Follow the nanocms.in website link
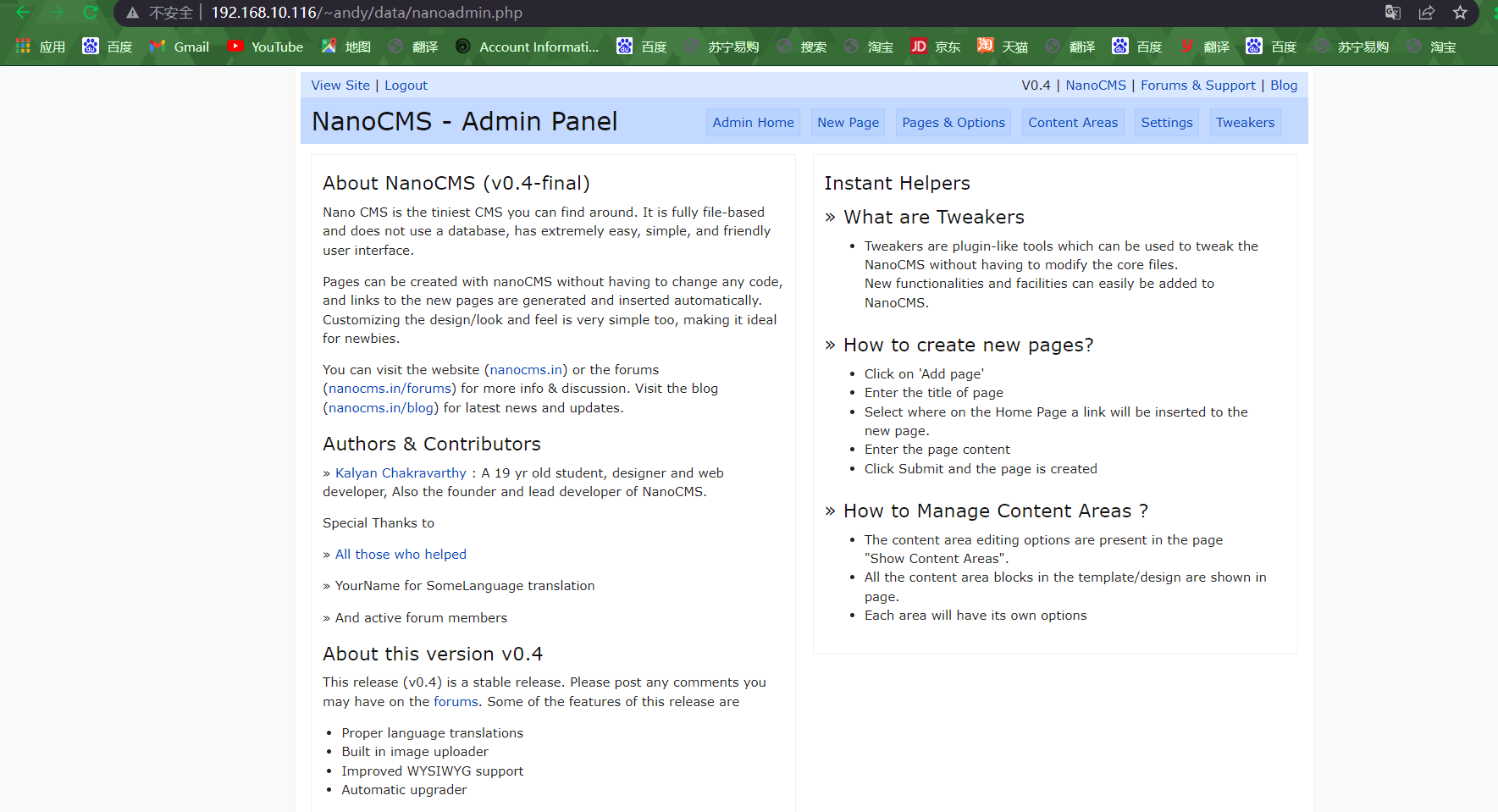1498x812 pixels. click(526, 370)
